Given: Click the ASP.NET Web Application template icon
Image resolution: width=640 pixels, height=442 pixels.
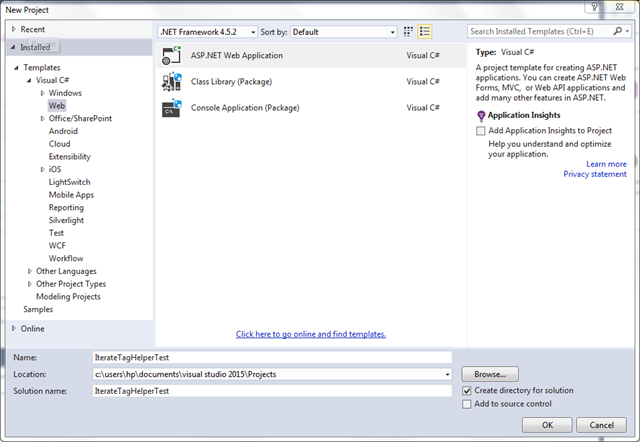Looking at the screenshot, I should pyautogui.click(x=171, y=56).
